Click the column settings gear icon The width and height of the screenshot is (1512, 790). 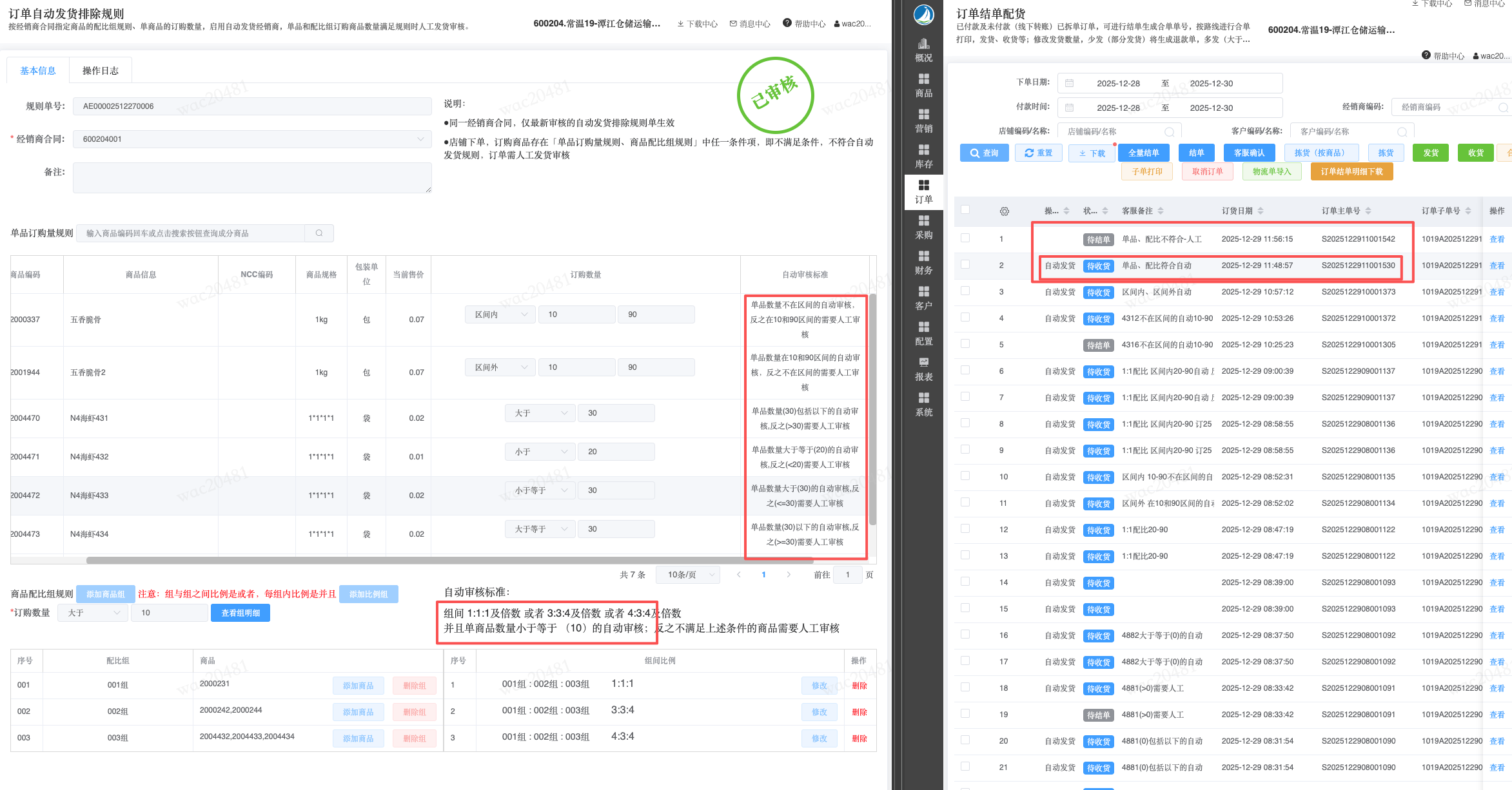pyautogui.click(x=1004, y=211)
